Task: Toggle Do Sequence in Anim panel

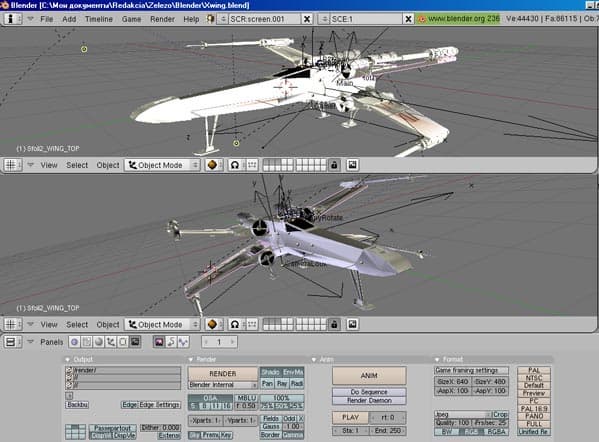Action: click(369, 392)
